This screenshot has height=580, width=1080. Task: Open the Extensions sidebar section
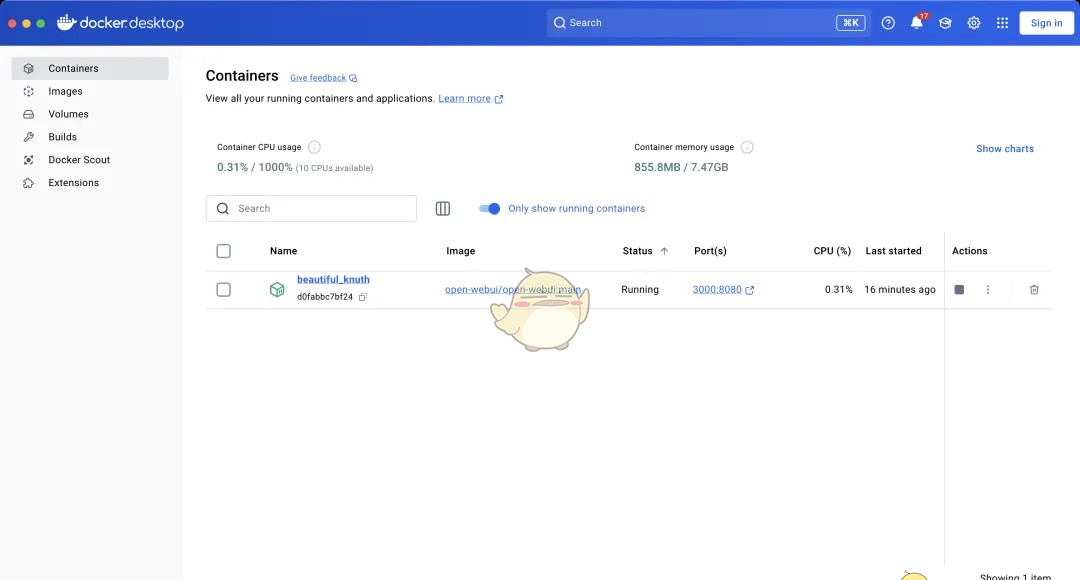90,183
